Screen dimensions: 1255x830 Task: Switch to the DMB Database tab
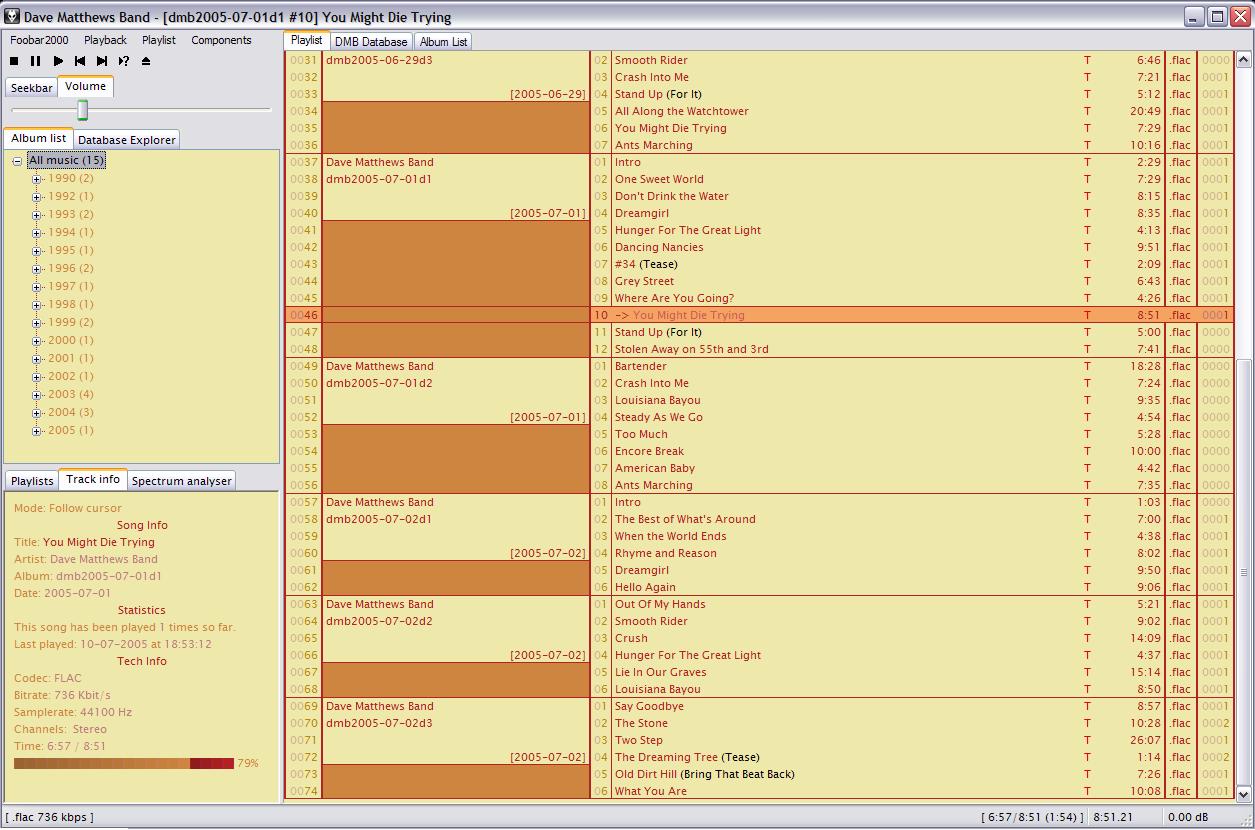pos(370,42)
